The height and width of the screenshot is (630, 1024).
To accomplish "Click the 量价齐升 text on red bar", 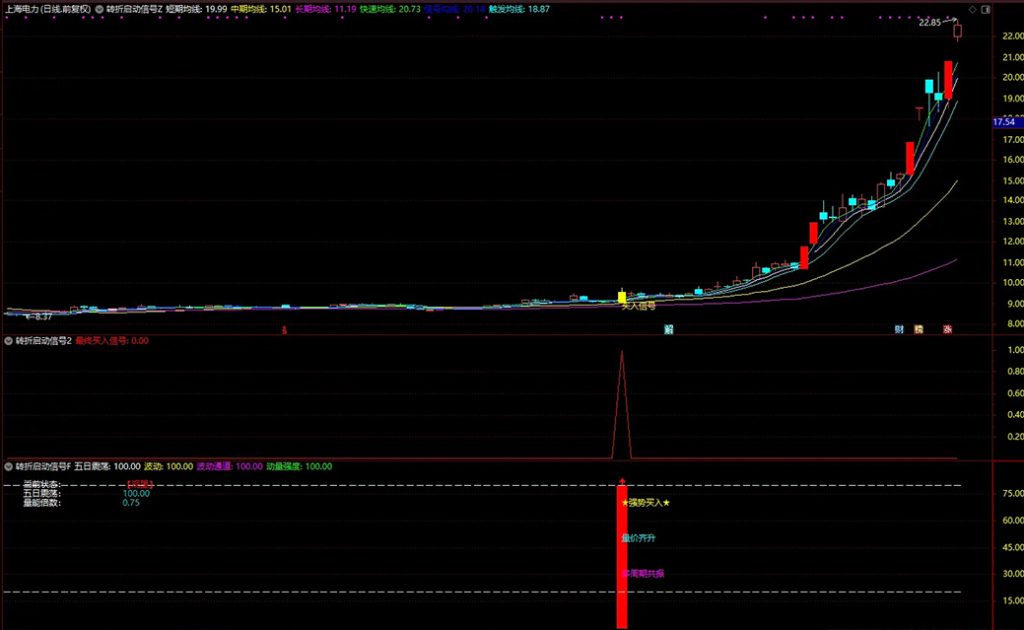I will [638, 538].
